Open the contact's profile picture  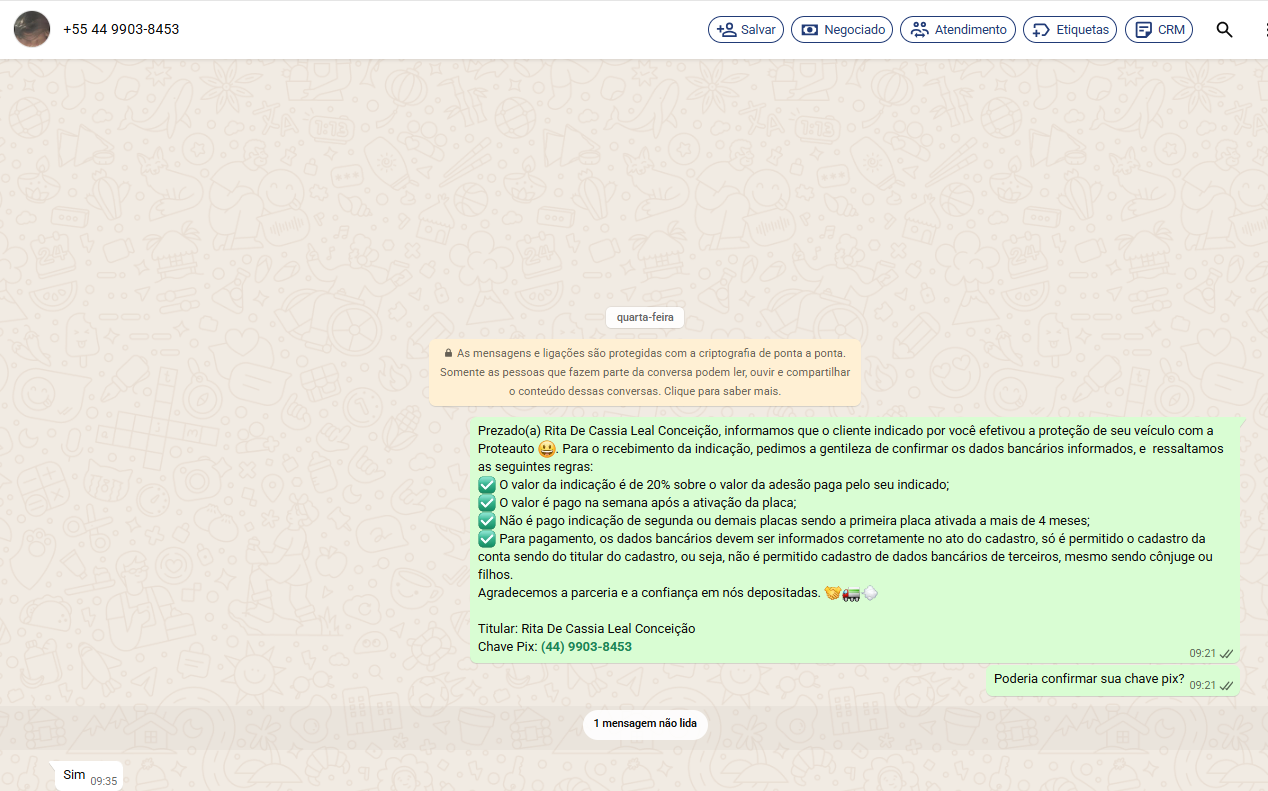click(32, 30)
